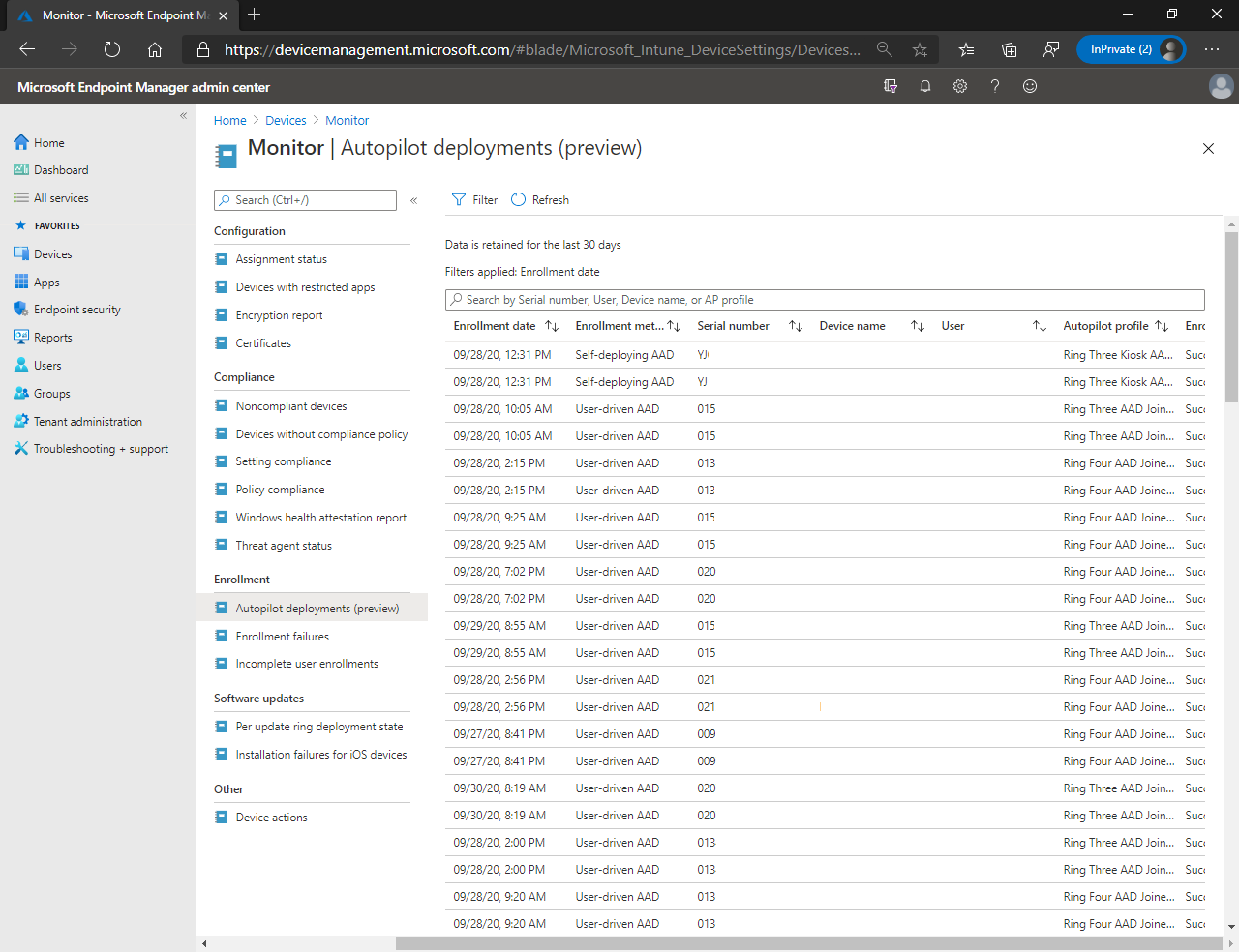Toggle sort on the User column
The height and width of the screenshot is (952, 1239).
coord(1039,326)
